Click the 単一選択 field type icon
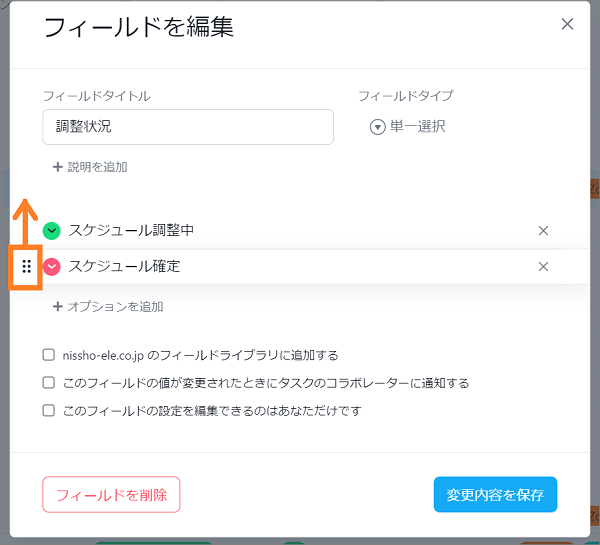Viewport: 600px width, 545px height. click(x=377, y=127)
